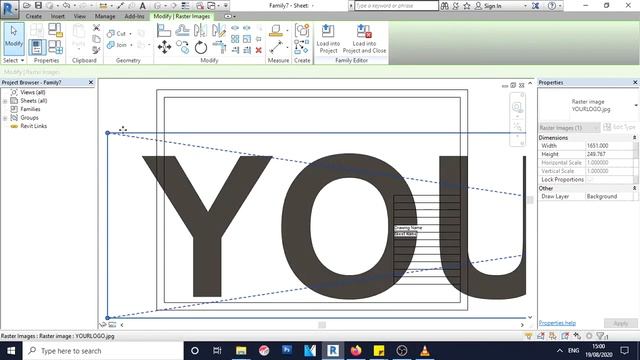This screenshot has width=640, height=360.
Task: Activate the Trim/Extend to Corner tool
Action: 219,47
